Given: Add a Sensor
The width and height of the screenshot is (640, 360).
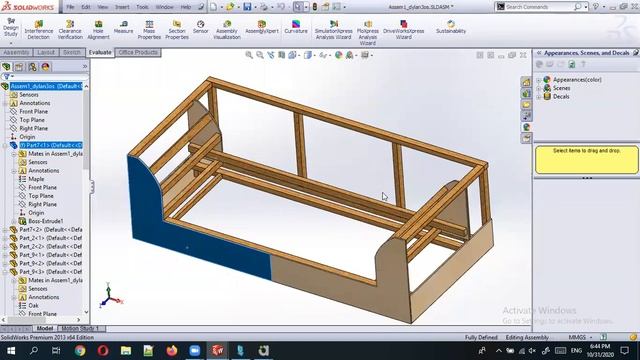Looking at the screenshot, I should click(x=200, y=27).
